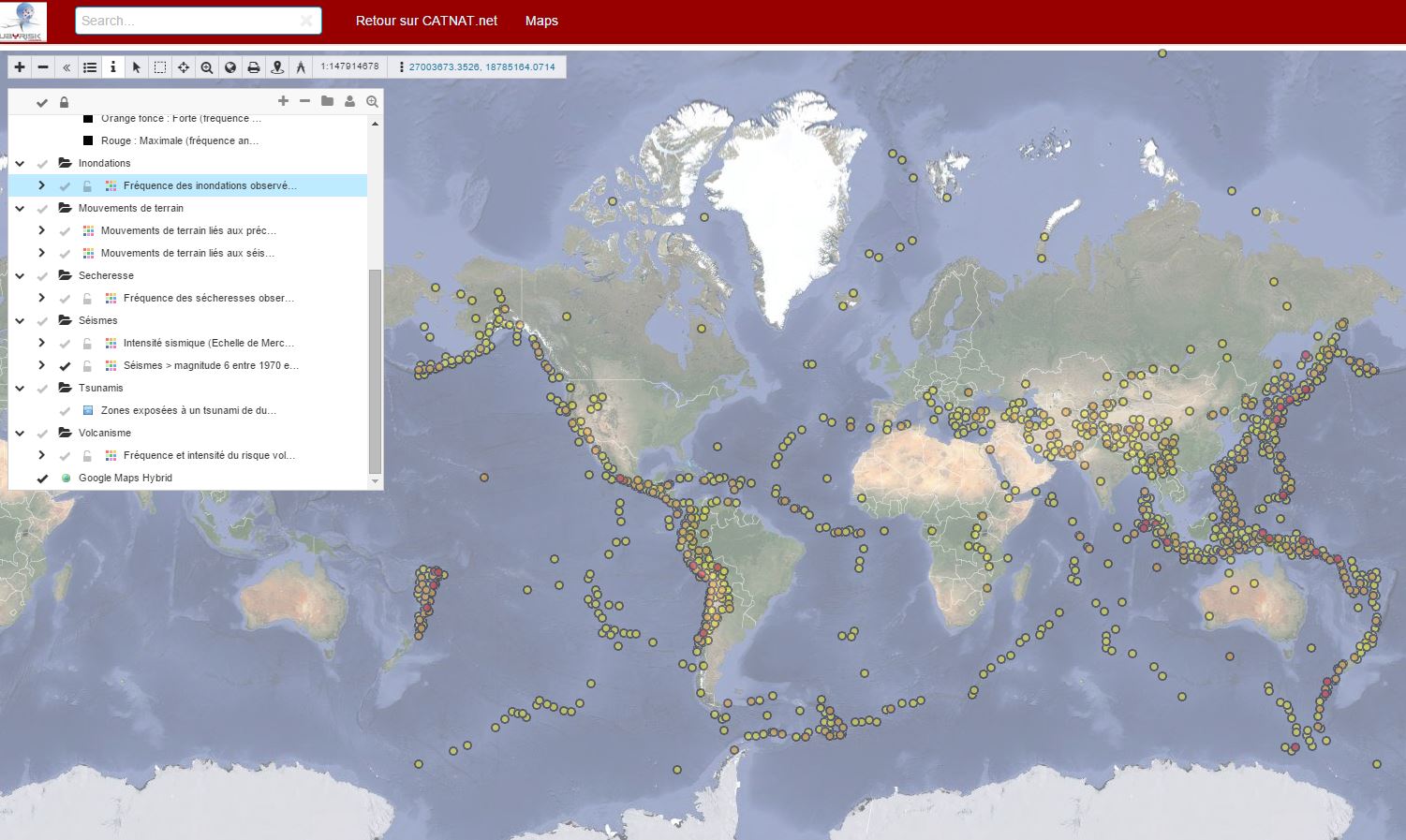Click Retour sur CATNAT.net link

point(426,21)
